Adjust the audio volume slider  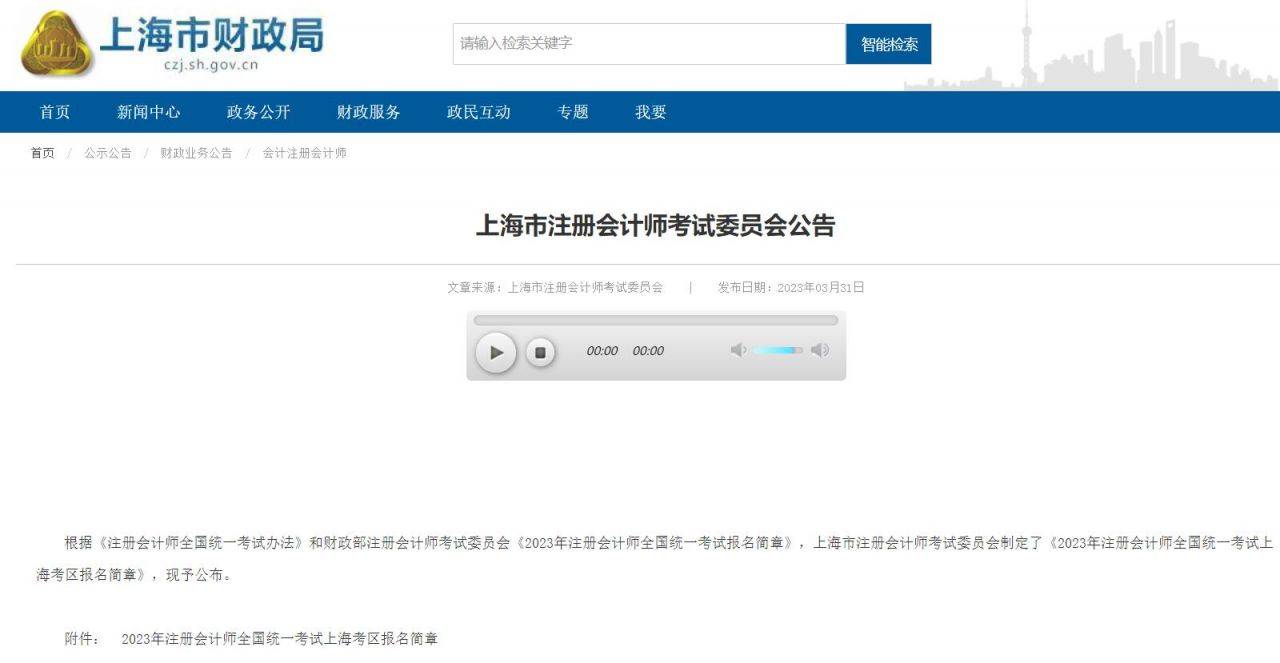coord(775,350)
